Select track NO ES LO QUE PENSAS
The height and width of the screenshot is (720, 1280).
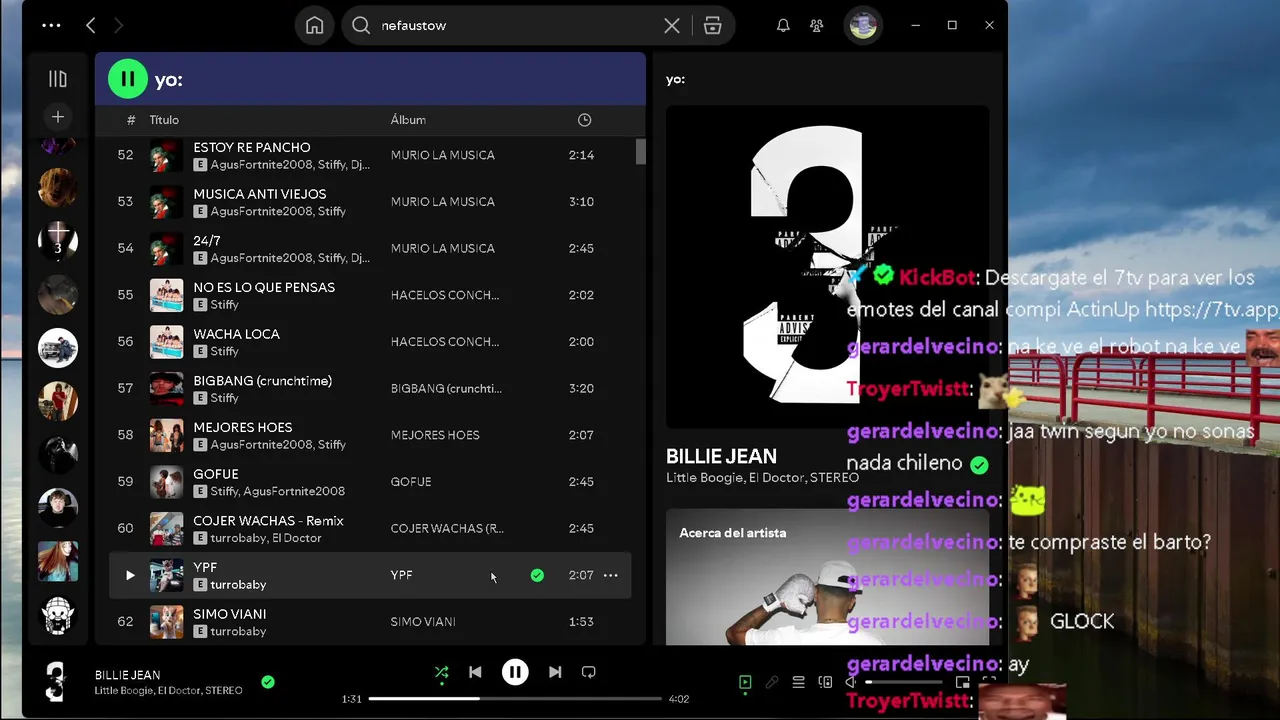tap(264, 287)
